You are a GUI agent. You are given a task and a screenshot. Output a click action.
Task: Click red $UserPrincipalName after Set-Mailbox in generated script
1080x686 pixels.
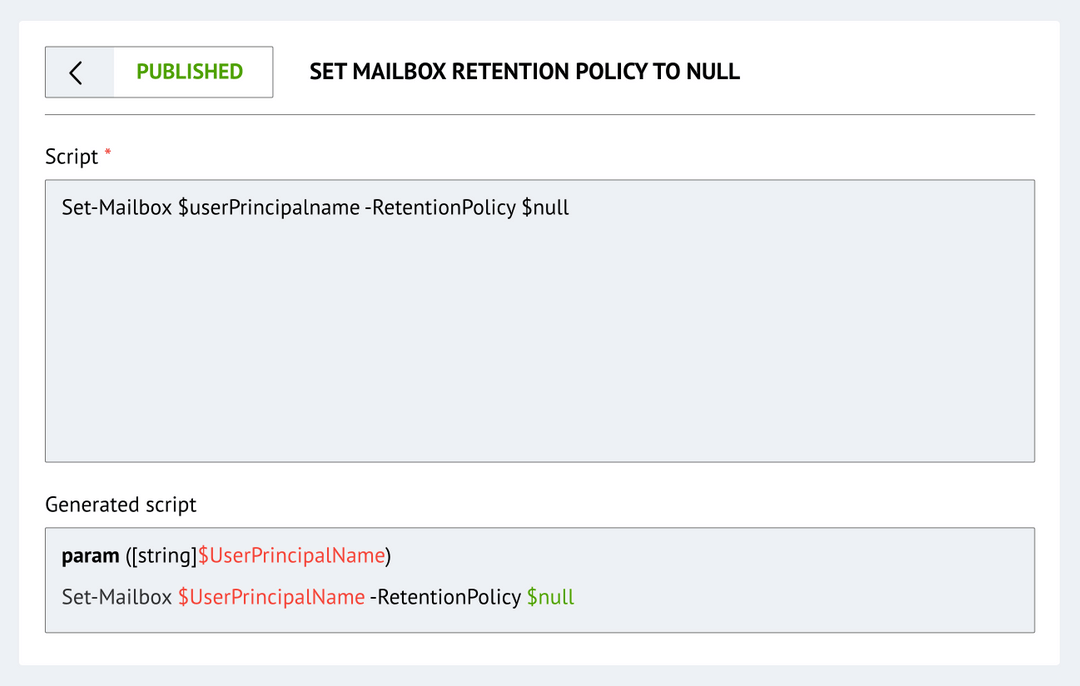coord(271,597)
